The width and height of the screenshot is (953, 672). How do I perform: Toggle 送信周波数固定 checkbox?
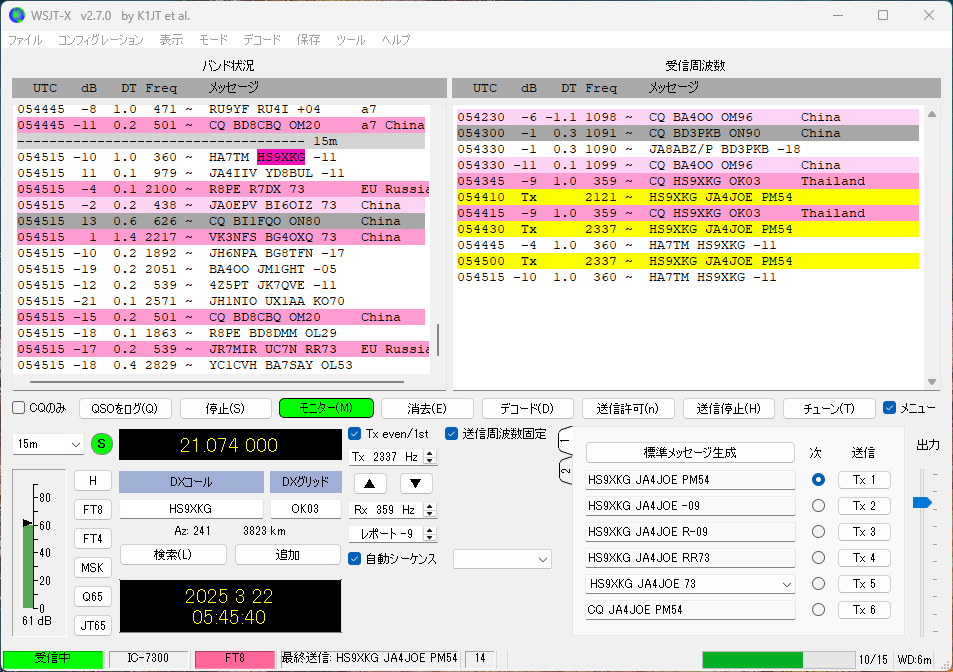click(451, 434)
